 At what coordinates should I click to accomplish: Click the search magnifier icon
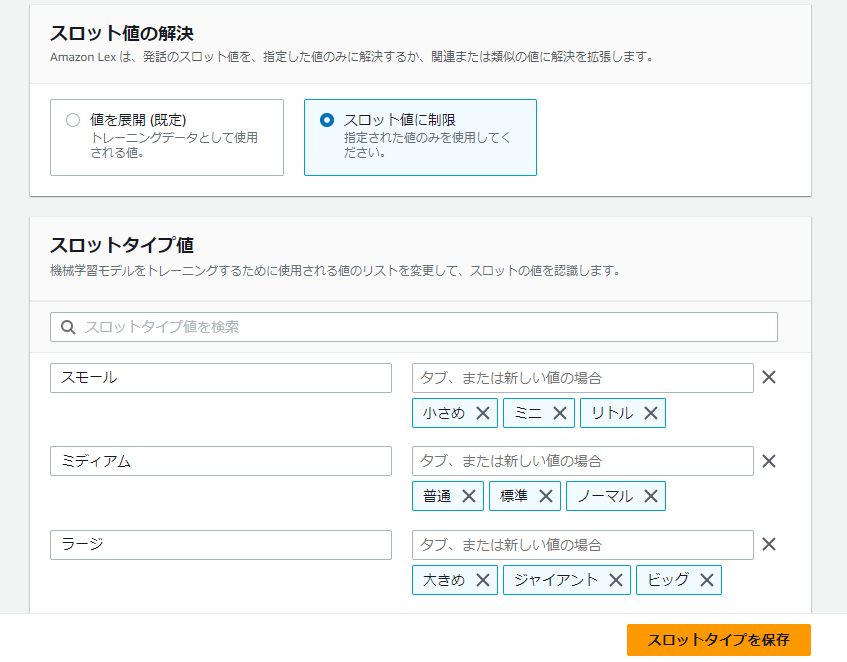pos(66,326)
